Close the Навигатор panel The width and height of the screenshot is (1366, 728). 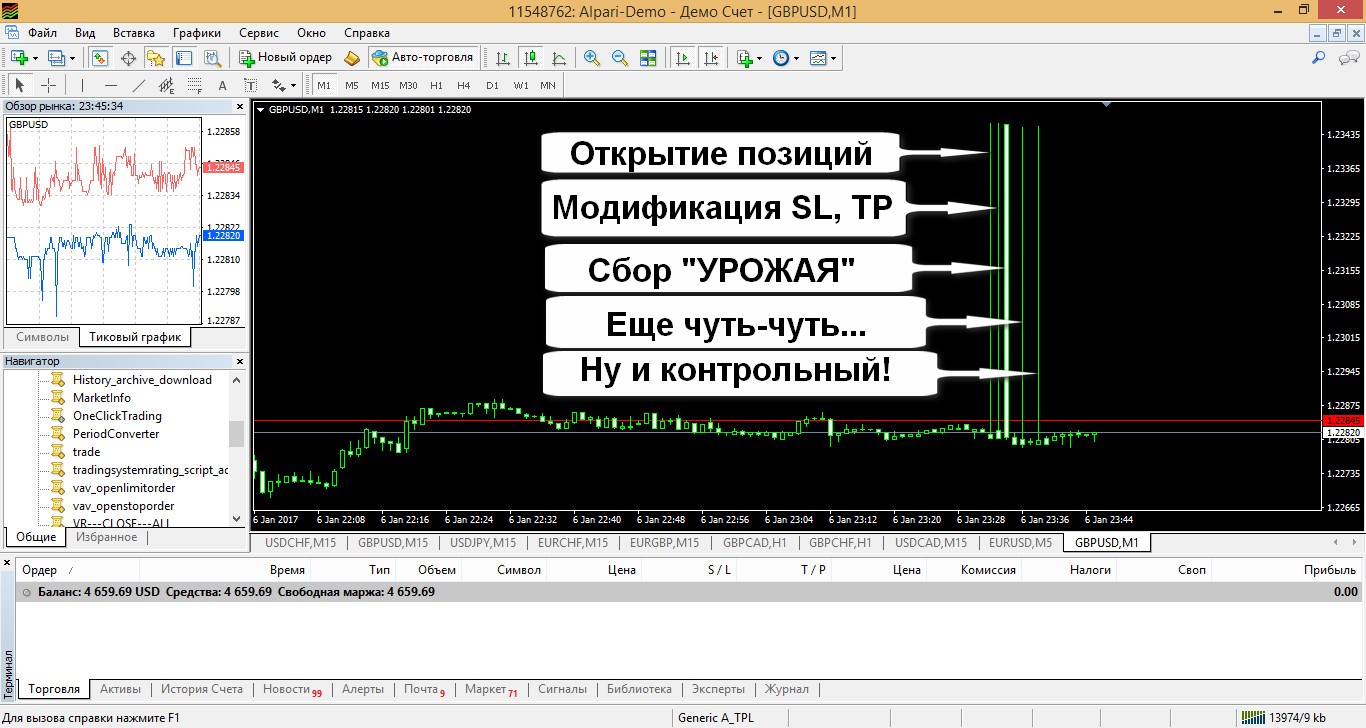pos(240,361)
